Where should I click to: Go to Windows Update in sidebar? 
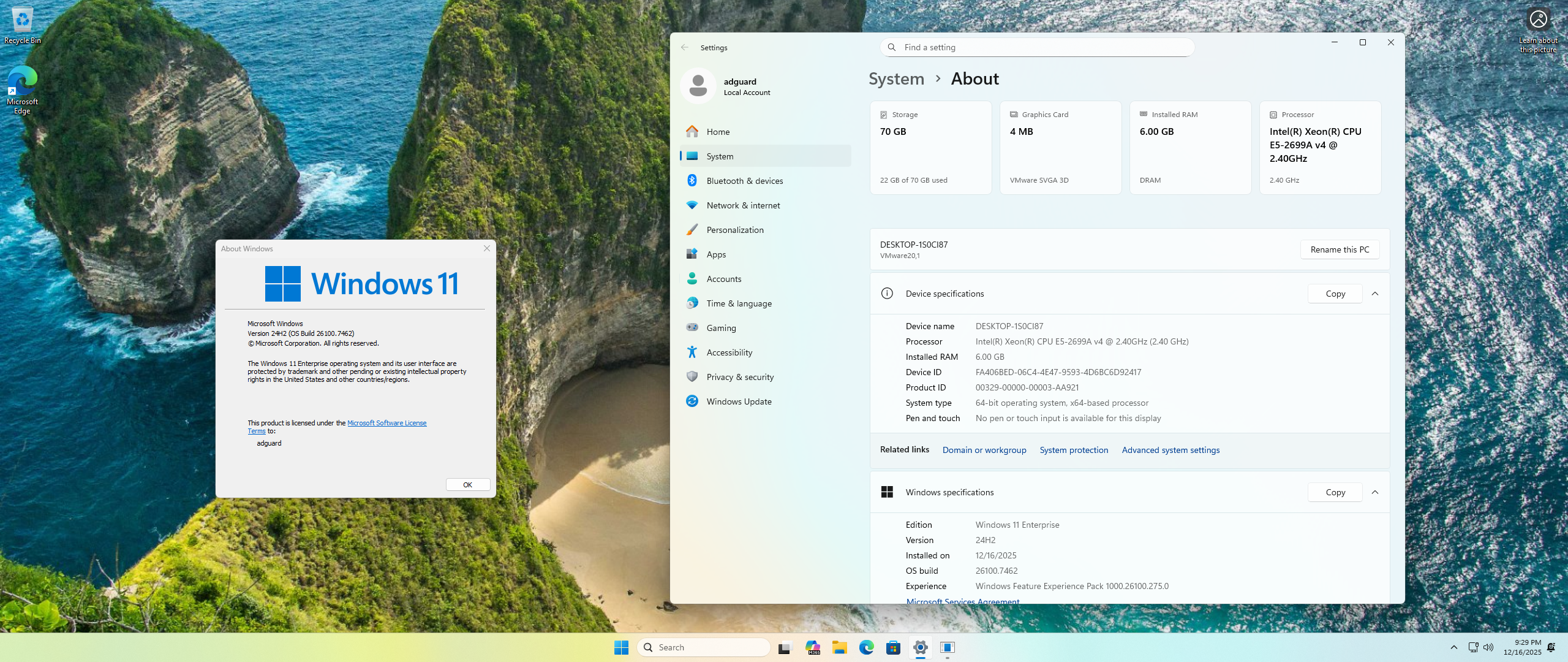pos(739,401)
